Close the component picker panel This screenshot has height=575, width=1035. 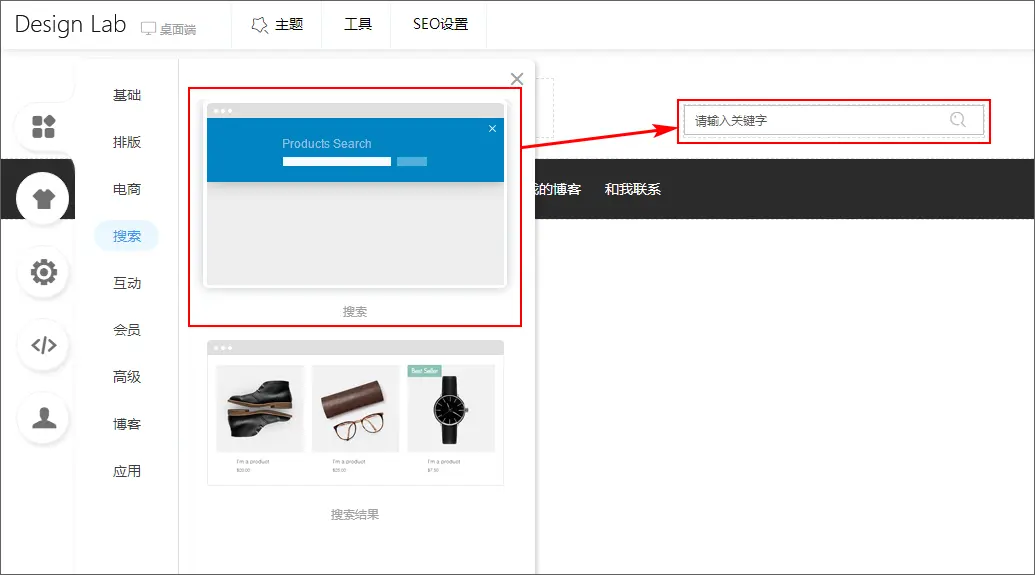click(516, 79)
